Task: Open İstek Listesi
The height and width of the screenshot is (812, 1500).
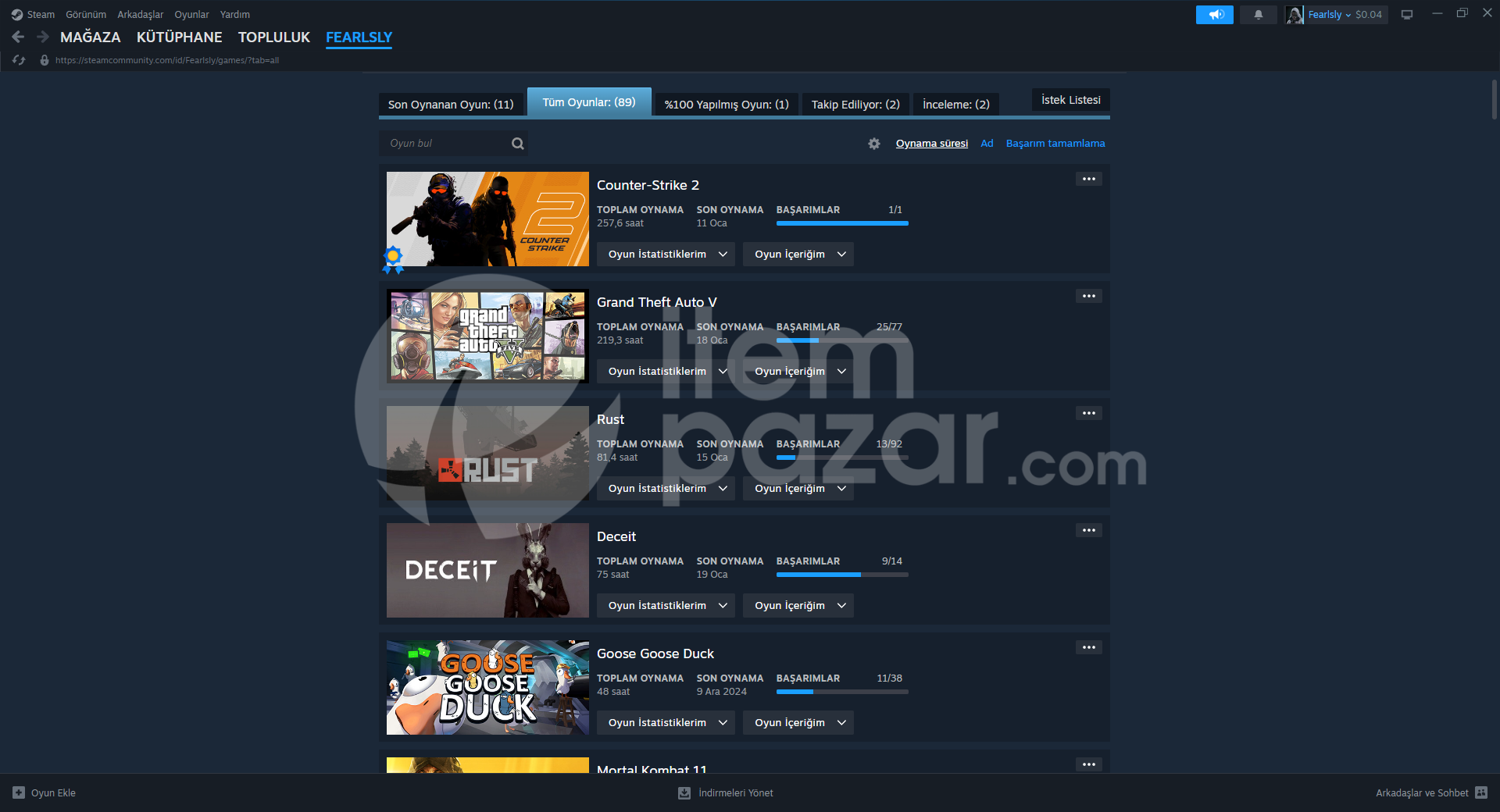Action: 1071,100
